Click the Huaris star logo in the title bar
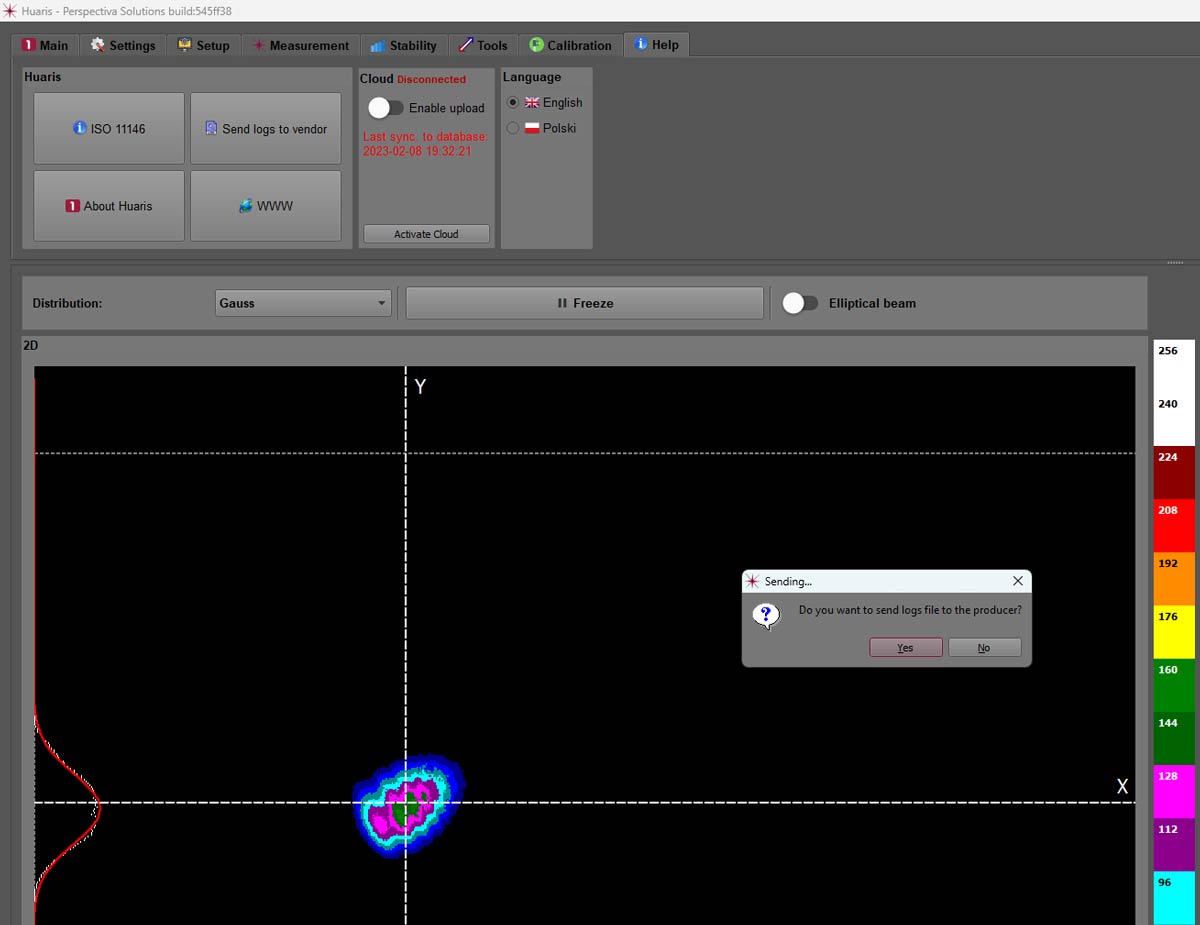 point(10,9)
